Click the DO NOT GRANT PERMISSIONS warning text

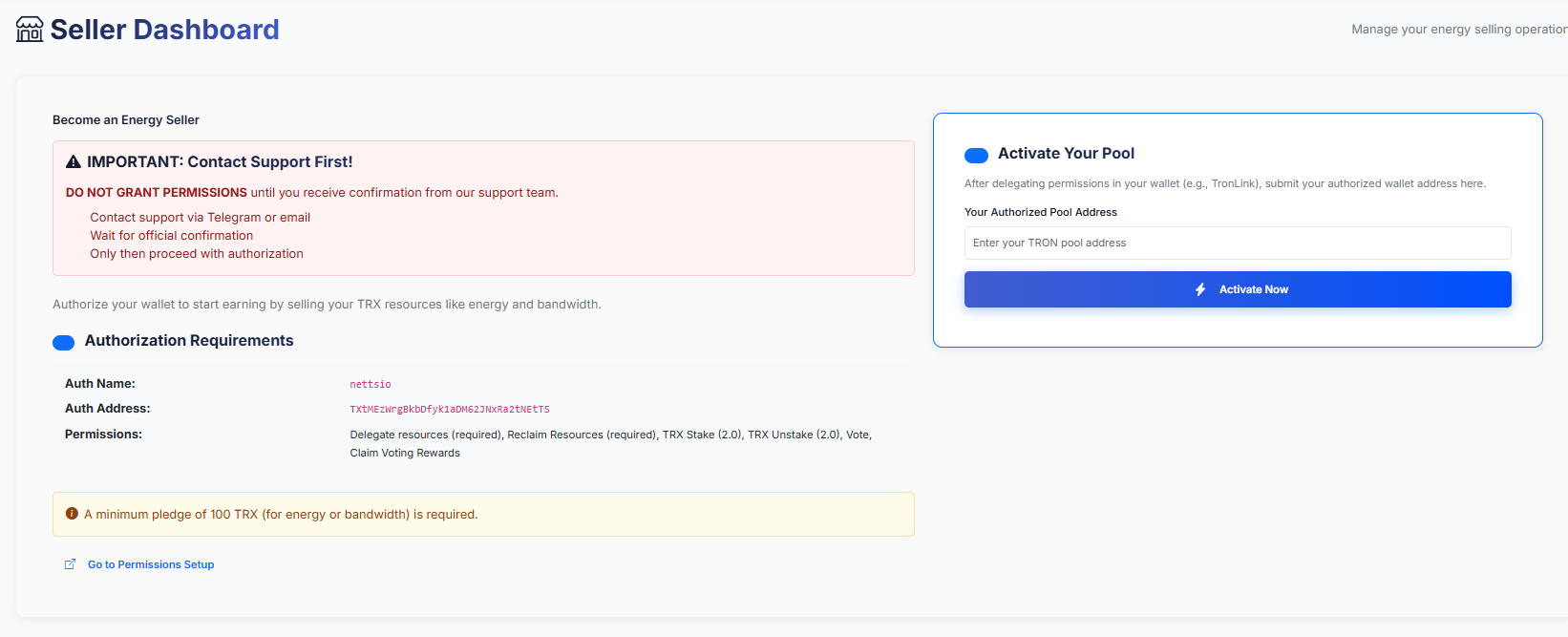coord(157,193)
